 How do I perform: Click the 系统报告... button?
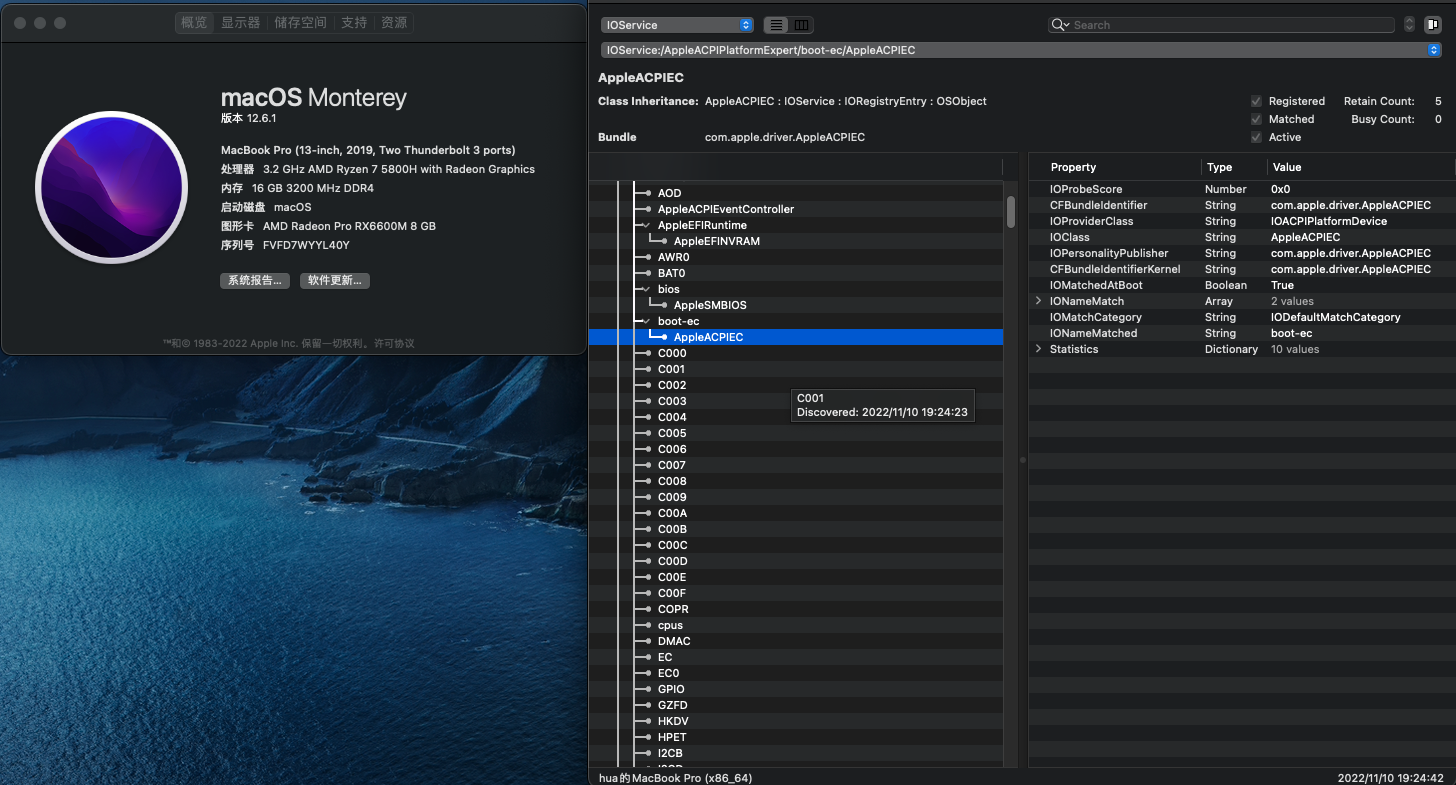(x=255, y=281)
